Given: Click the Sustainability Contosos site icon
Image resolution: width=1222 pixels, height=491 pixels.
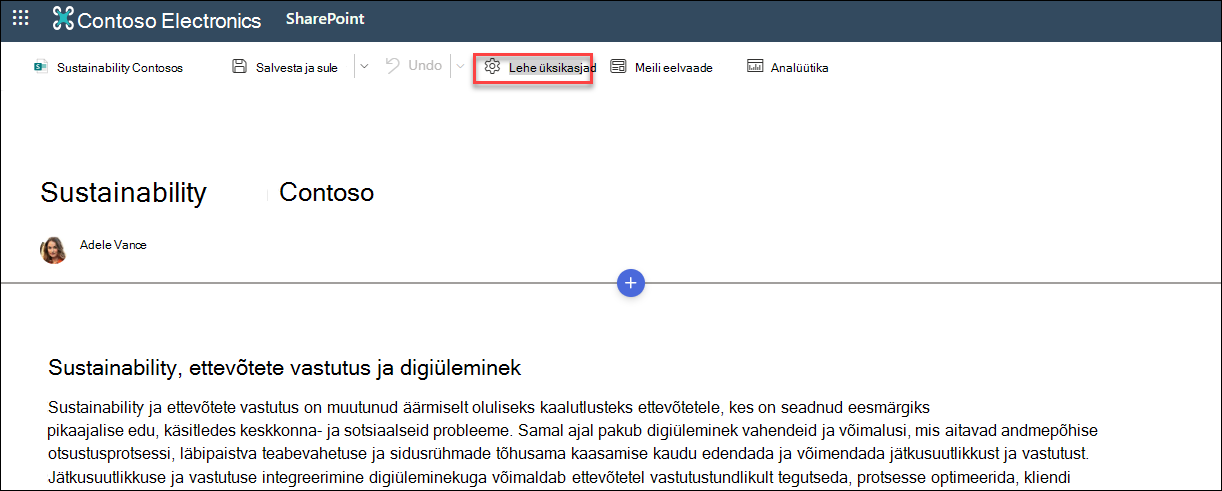Looking at the screenshot, I should pos(41,68).
